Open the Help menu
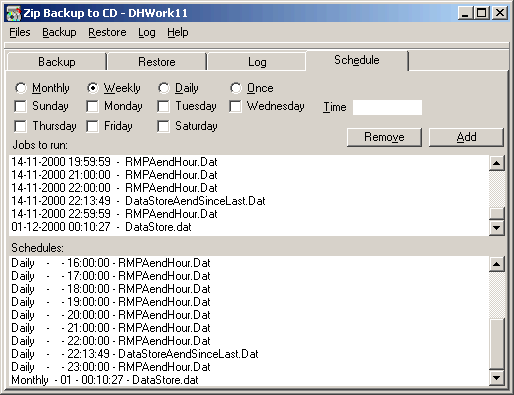The image size is (514, 395). (x=178, y=32)
